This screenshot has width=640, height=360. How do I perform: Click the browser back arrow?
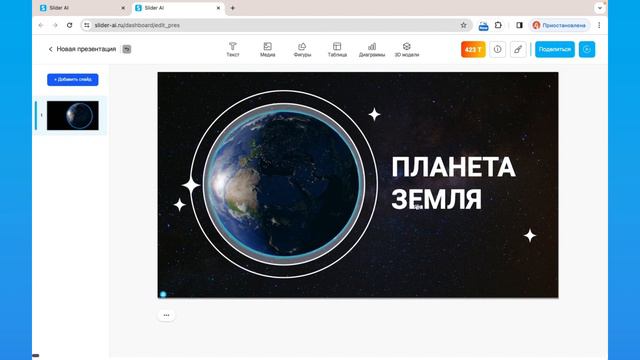41,25
